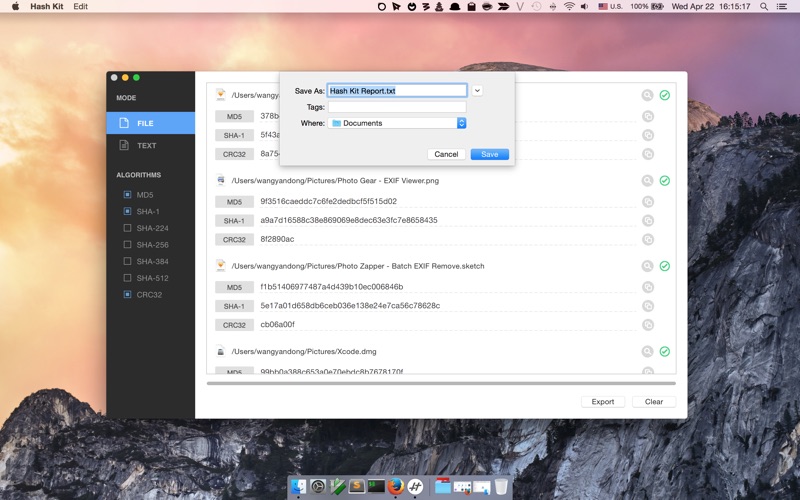
Task: Enable the SHA-384 algorithm
Action: click(128, 261)
